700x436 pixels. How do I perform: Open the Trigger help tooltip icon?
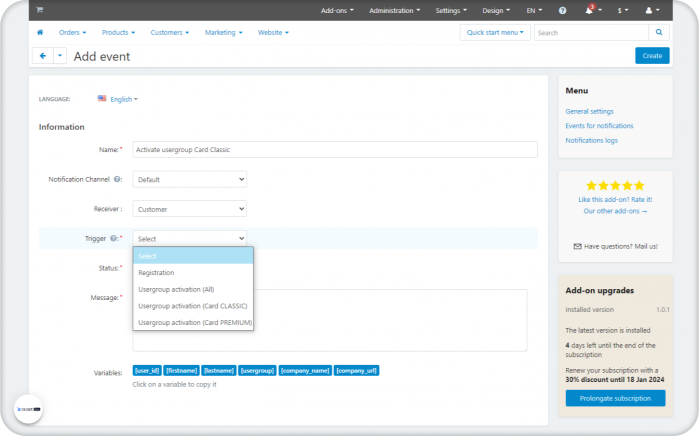pos(113,238)
